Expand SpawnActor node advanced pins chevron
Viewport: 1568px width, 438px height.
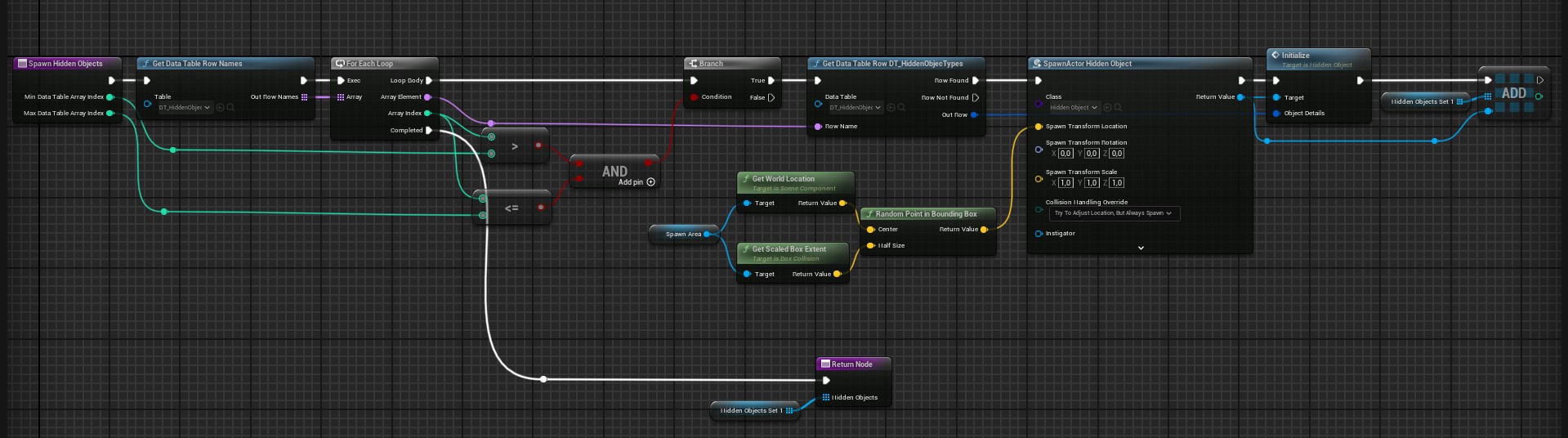[1141, 248]
